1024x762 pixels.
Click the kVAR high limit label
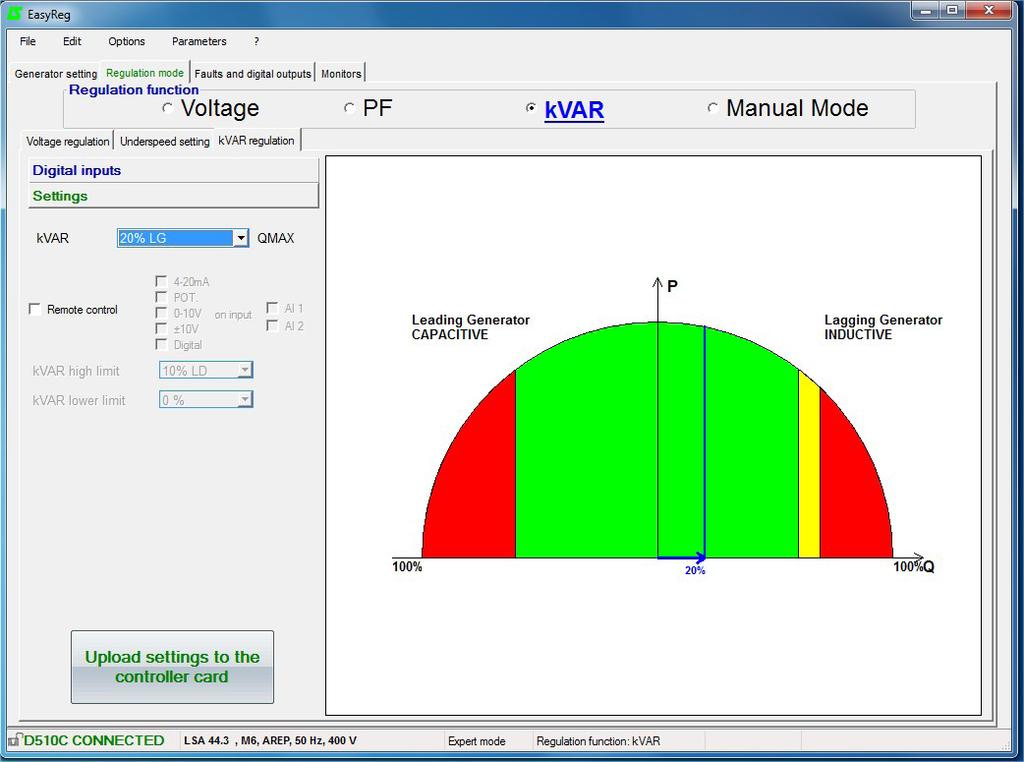(x=76, y=371)
